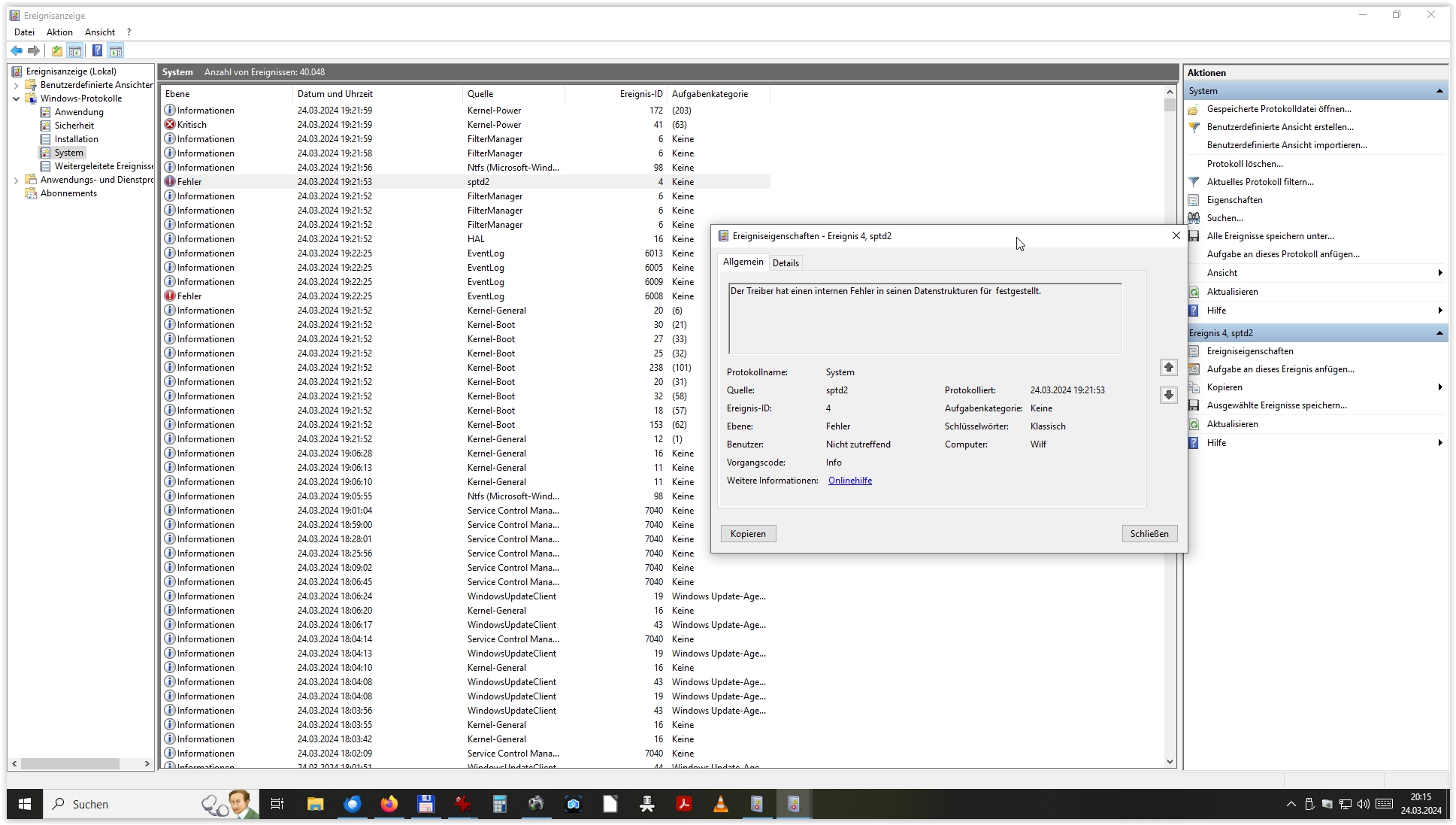The image size is (1456, 825).
Task: Open the 'Aktion' menu
Action: click(x=59, y=32)
